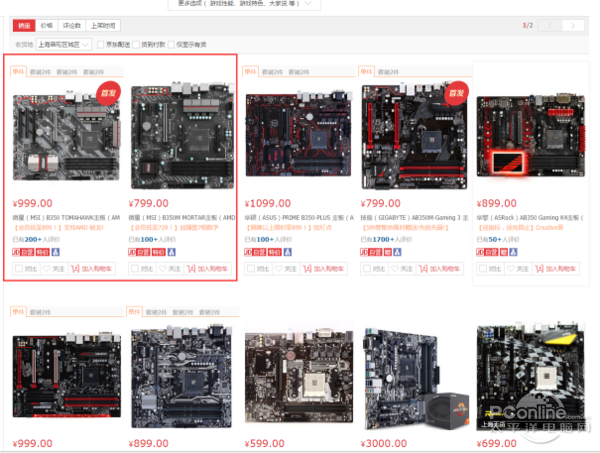Click 关注 heart on MSI B350M MORTAR
600x453 pixels.
(x=170, y=269)
